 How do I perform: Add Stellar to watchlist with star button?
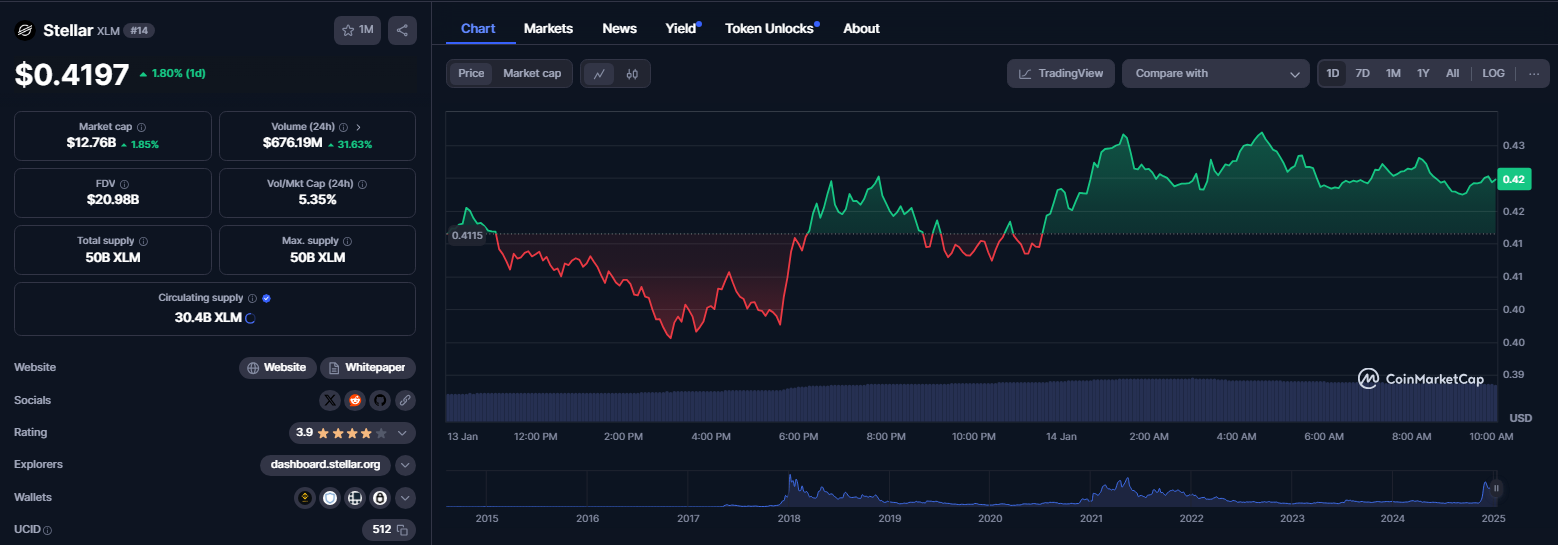(357, 30)
